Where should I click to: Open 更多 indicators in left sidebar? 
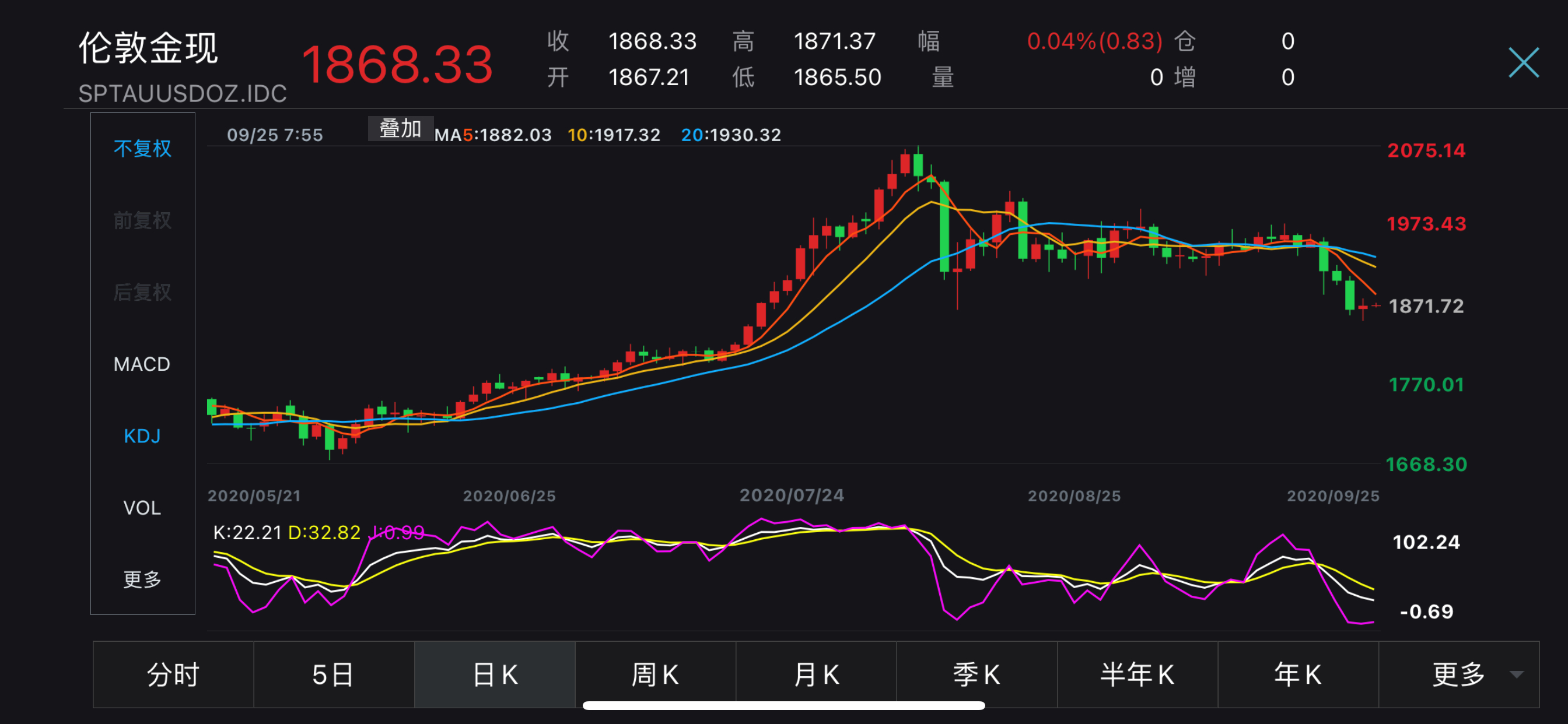tap(142, 579)
